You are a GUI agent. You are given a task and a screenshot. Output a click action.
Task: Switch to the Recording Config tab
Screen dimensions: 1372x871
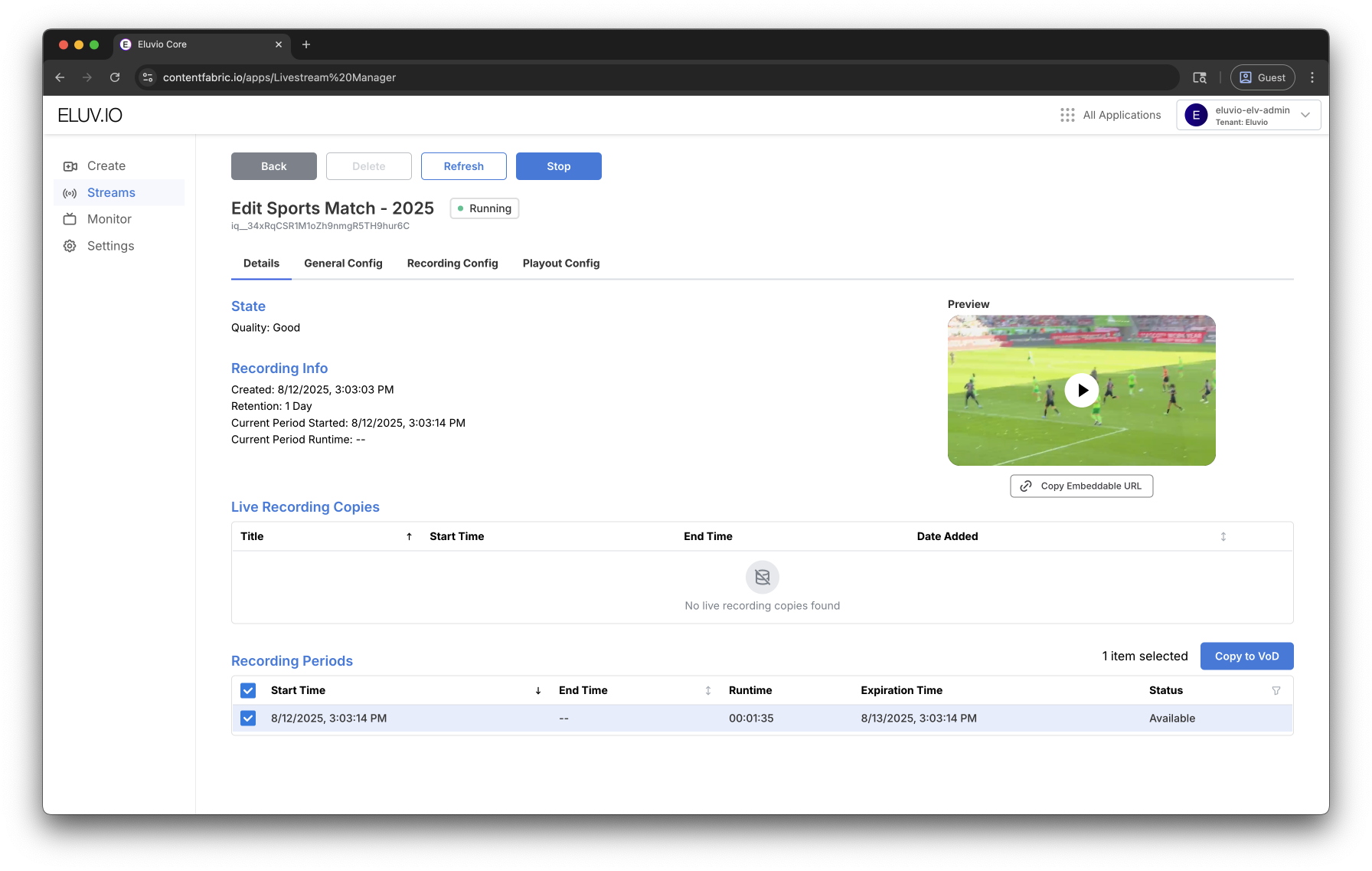[x=452, y=264]
